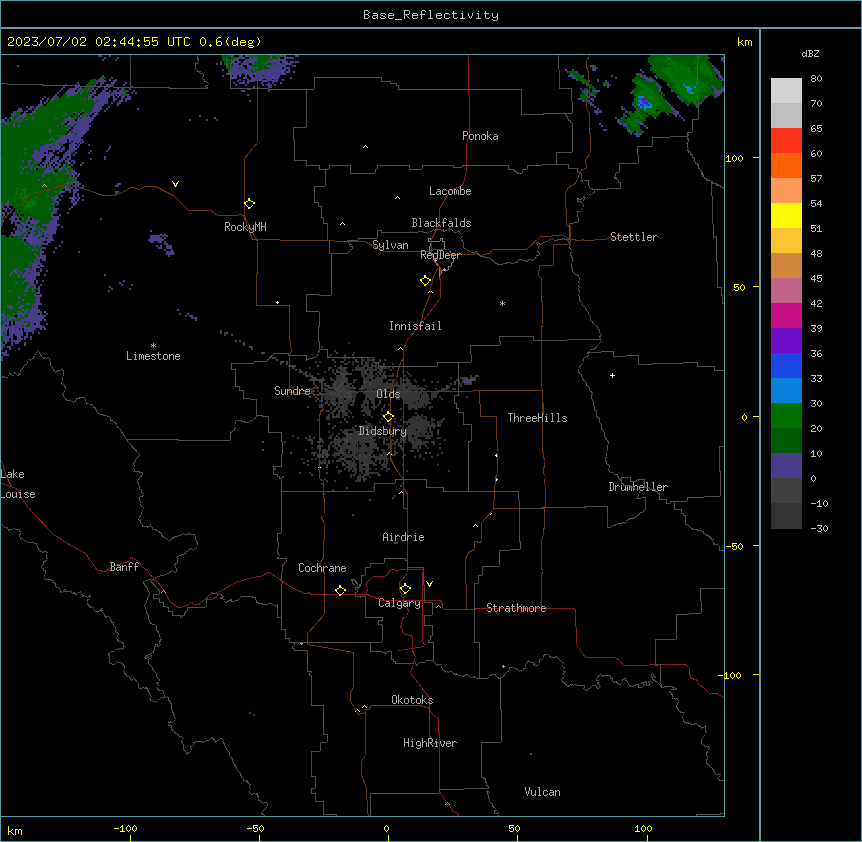Click the Didsbury town label
862x842 pixels.
click(383, 431)
